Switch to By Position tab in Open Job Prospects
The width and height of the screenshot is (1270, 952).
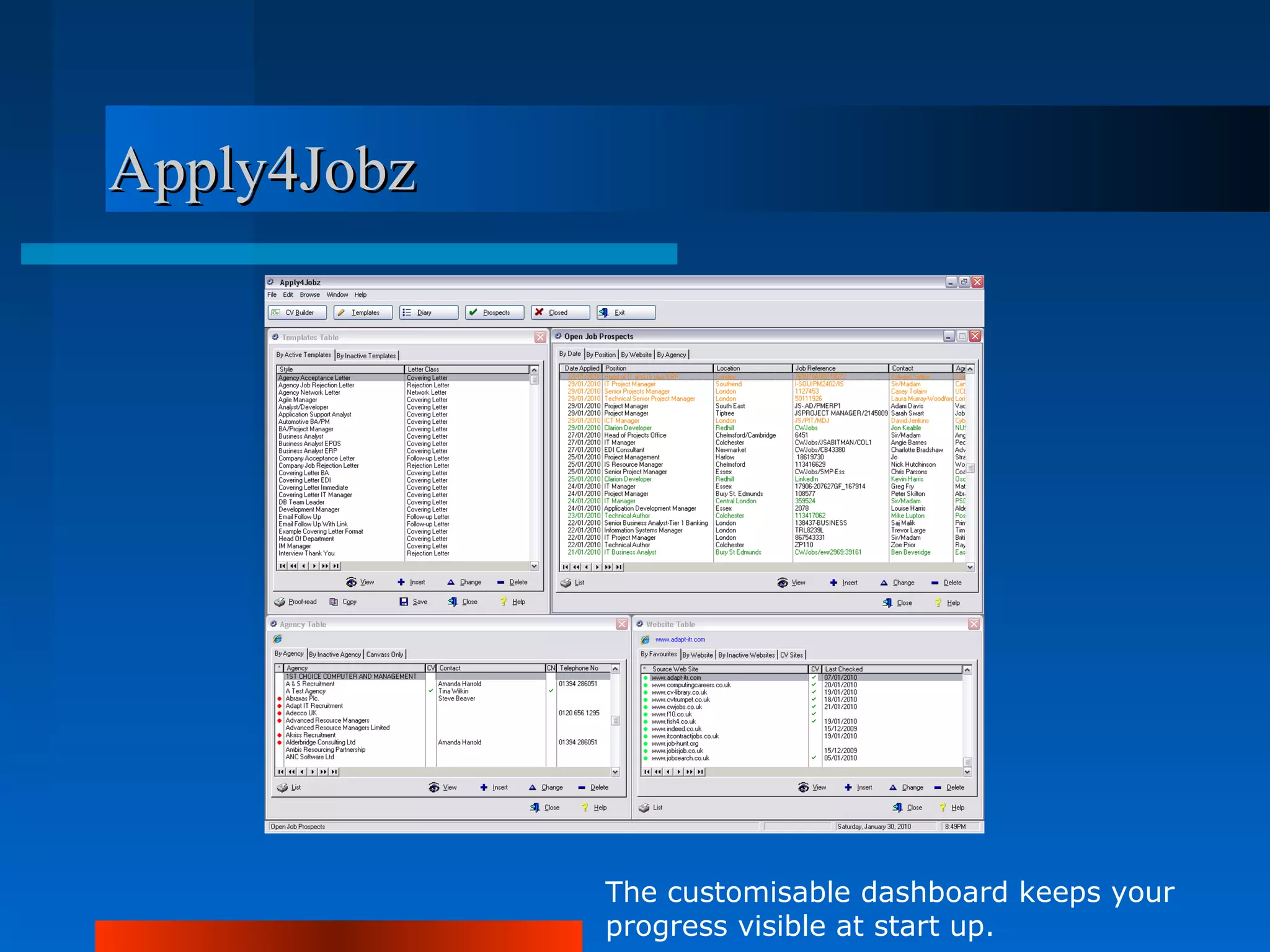(x=601, y=355)
